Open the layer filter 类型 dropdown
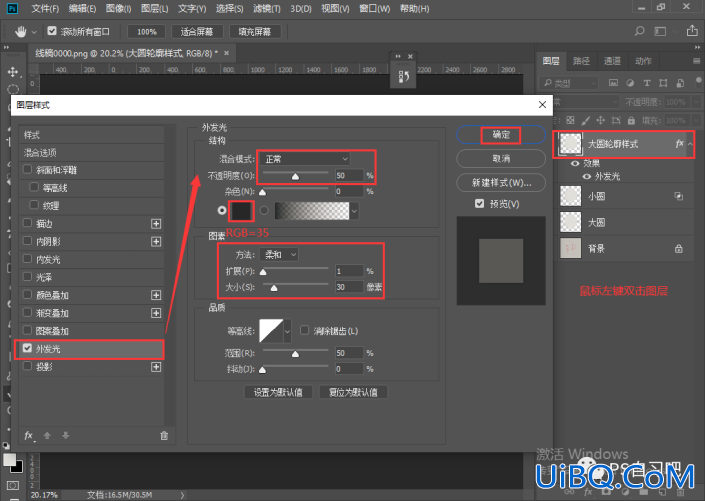The height and width of the screenshot is (501, 705). pyautogui.click(x=570, y=83)
